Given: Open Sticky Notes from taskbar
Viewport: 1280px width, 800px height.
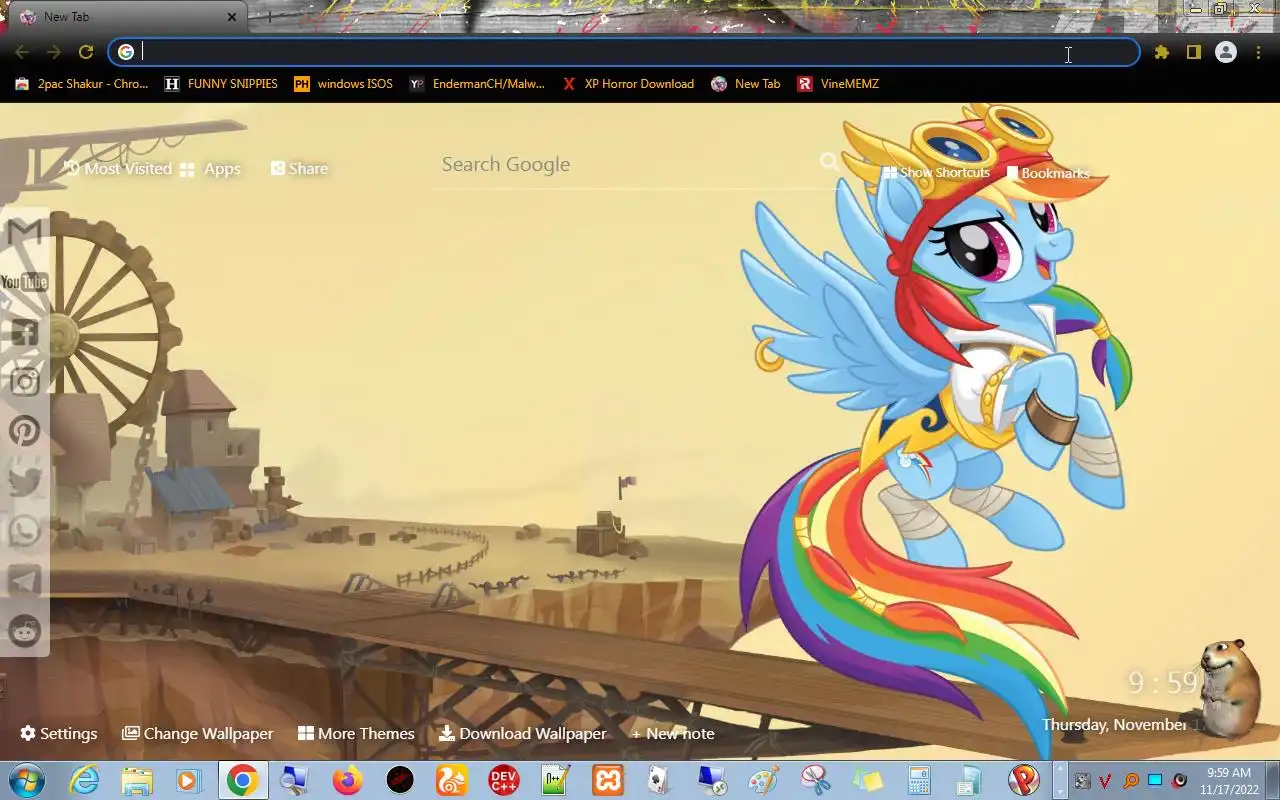Looking at the screenshot, I should pyautogui.click(x=868, y=780).
